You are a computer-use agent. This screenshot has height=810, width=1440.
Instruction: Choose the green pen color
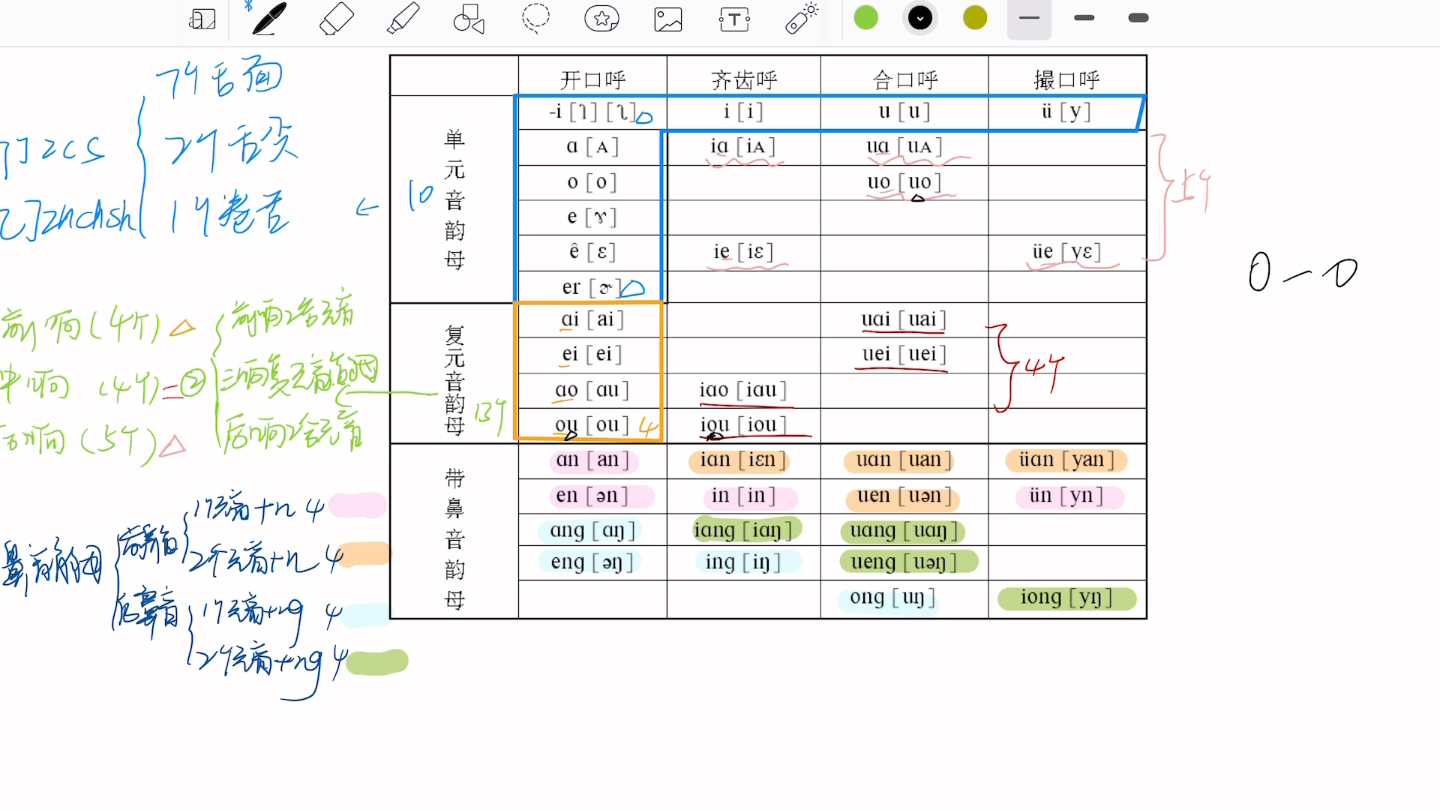tap(866, 17)
